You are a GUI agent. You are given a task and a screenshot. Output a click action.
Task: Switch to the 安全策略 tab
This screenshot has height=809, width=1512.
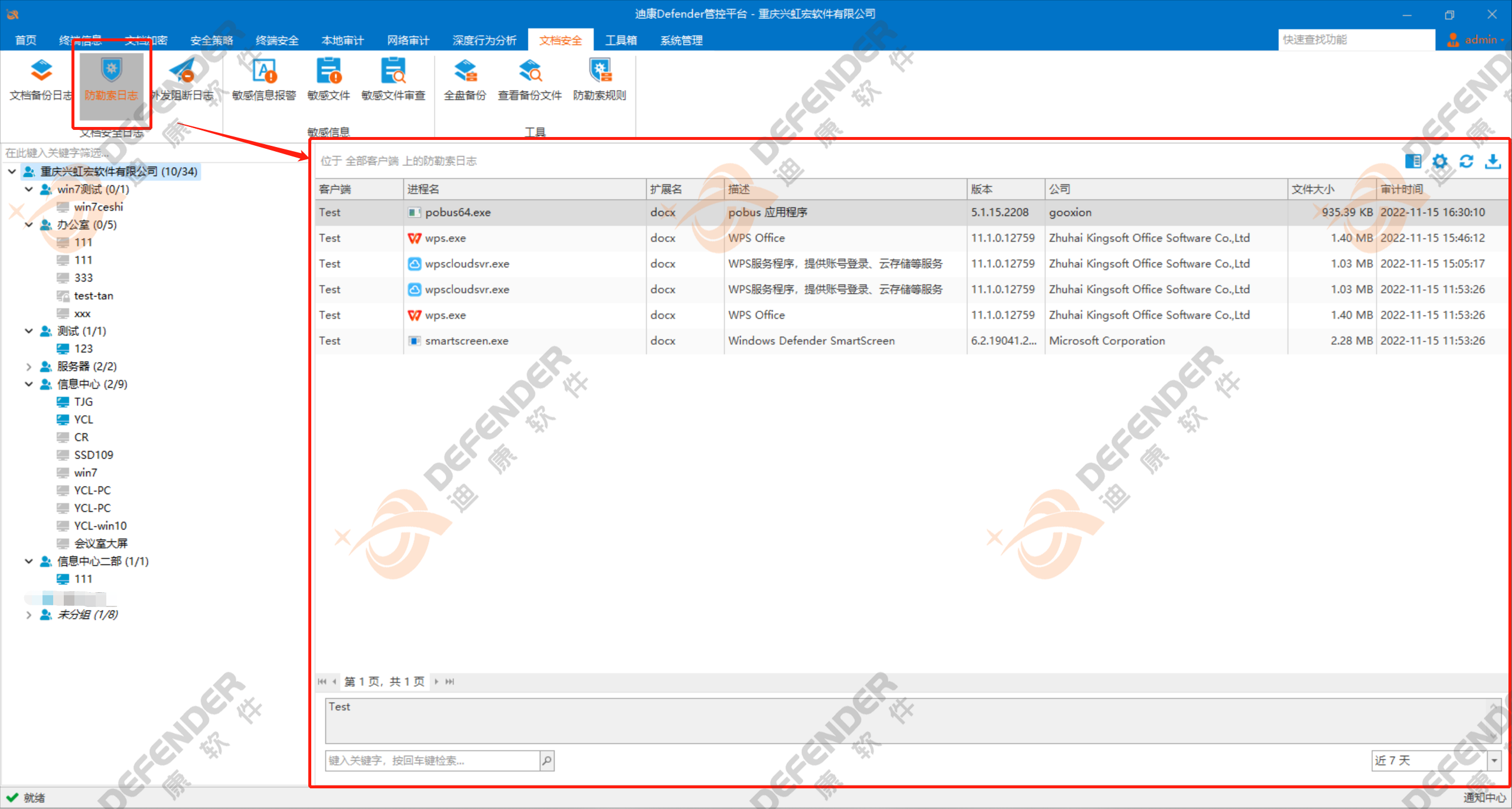point(211,40)
